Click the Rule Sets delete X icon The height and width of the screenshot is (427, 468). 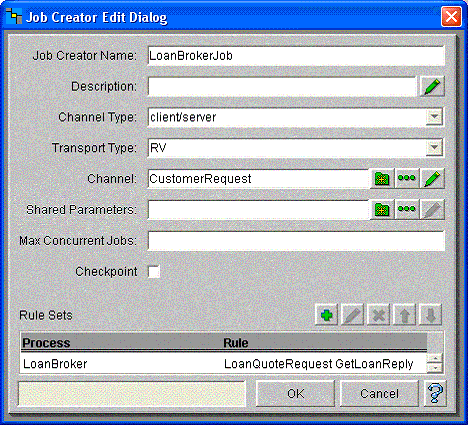378,315
